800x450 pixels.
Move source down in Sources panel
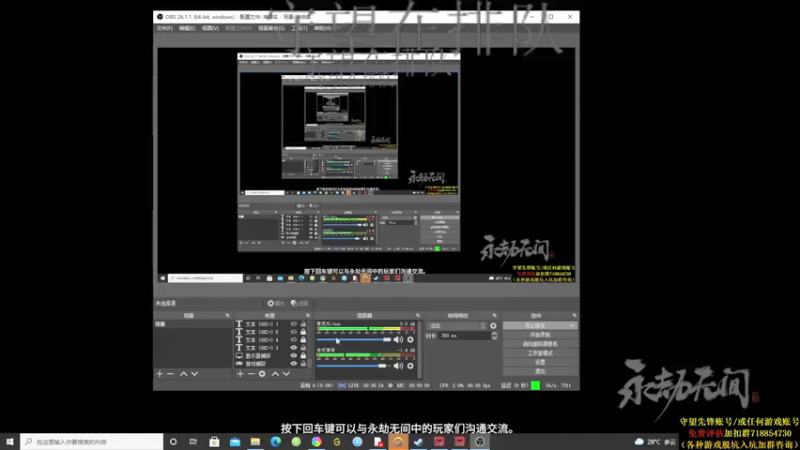[286, 374]
